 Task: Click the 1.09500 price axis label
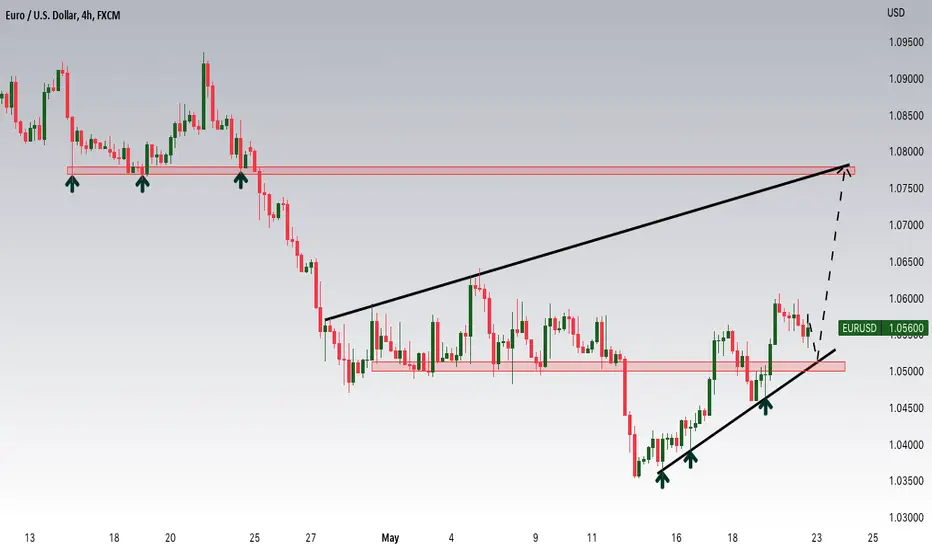click(x=906, y=42)
